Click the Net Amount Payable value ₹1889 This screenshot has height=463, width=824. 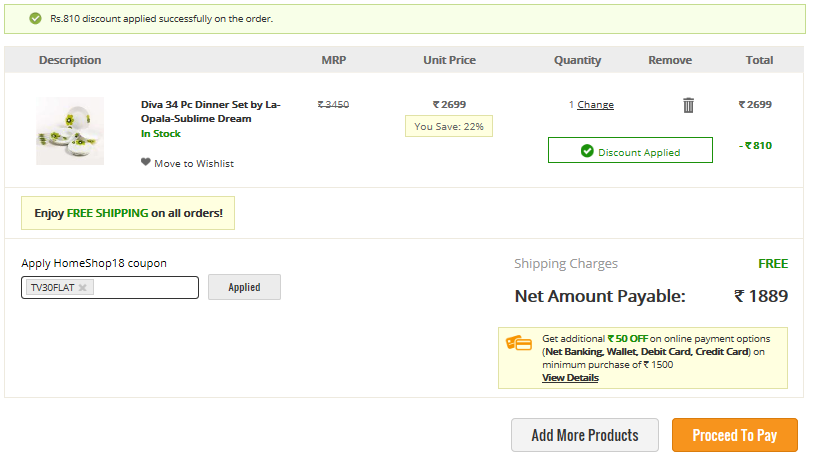click(x=760, y=296)
